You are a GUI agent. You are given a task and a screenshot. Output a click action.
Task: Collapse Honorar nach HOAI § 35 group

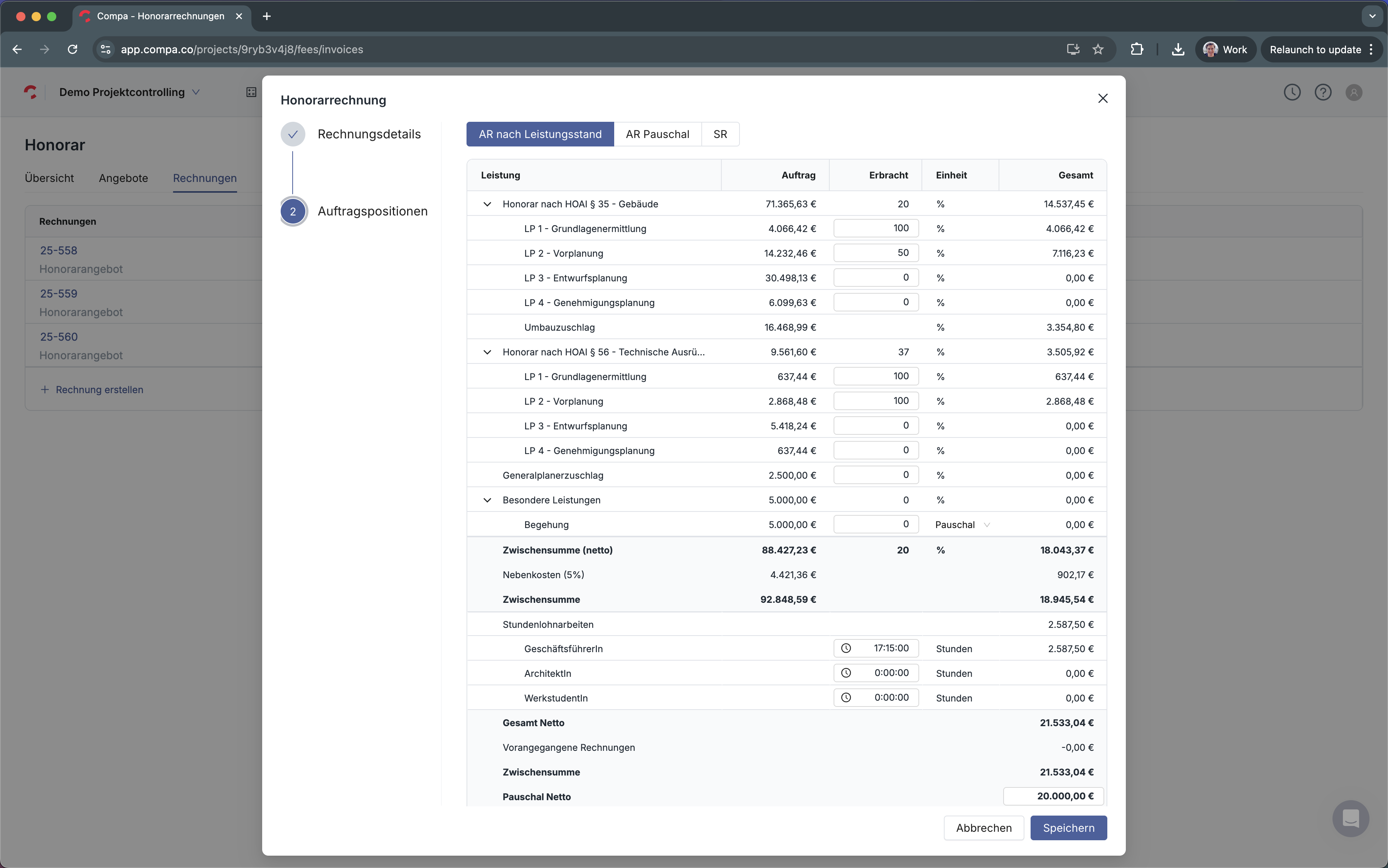point(487,204)
